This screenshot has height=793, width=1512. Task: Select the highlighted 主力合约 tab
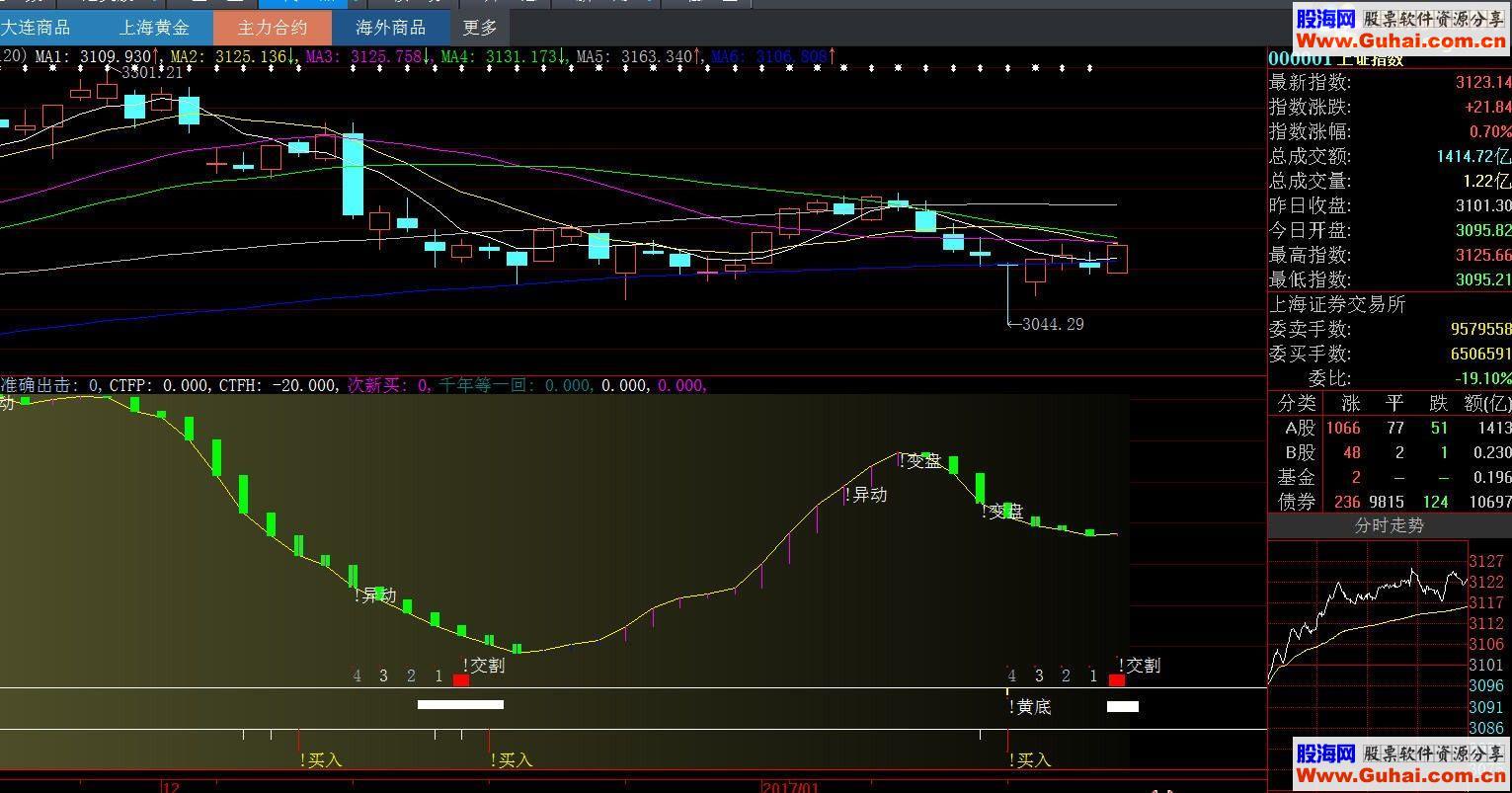coord(273,28)
